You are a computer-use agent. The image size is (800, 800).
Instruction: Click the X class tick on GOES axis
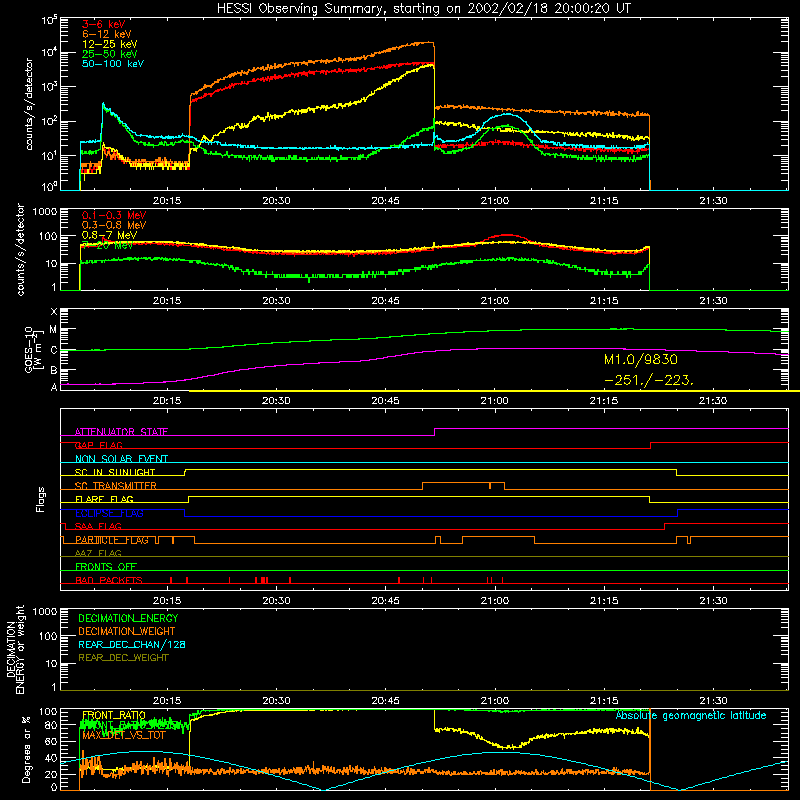tap(54, 312)
